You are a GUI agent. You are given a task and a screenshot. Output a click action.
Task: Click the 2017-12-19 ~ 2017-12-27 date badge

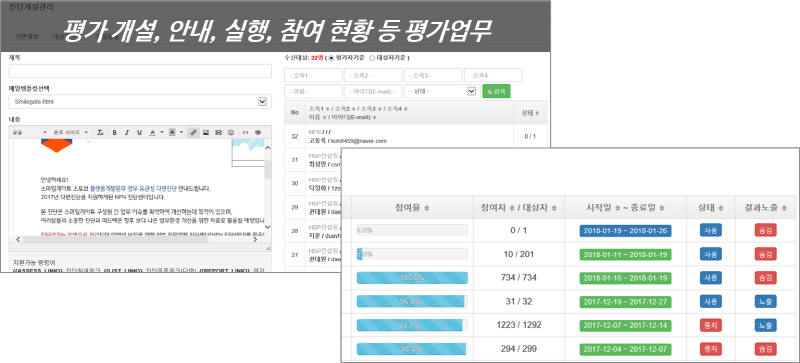[x=626, y=302]
